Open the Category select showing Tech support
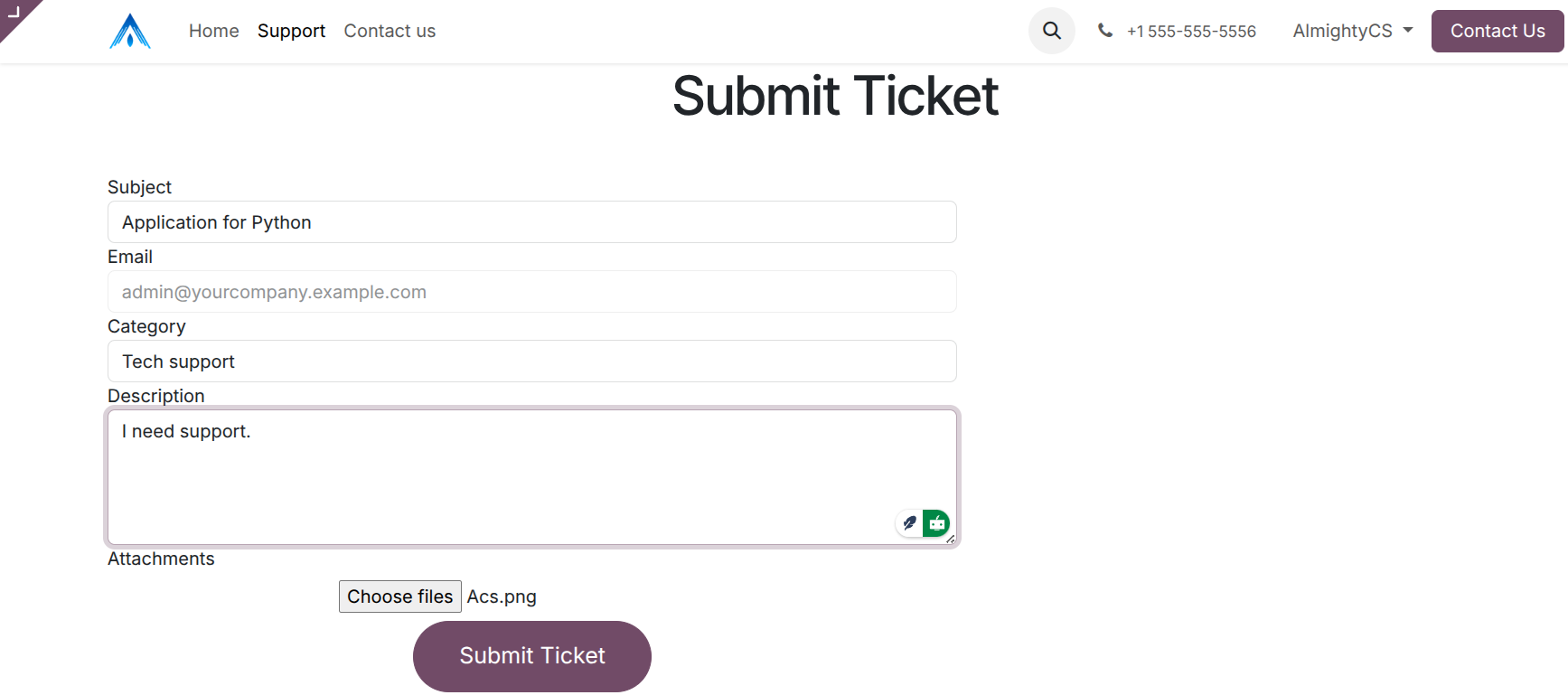The height and width of the screenshot is (695, 1568). (531, 362)
